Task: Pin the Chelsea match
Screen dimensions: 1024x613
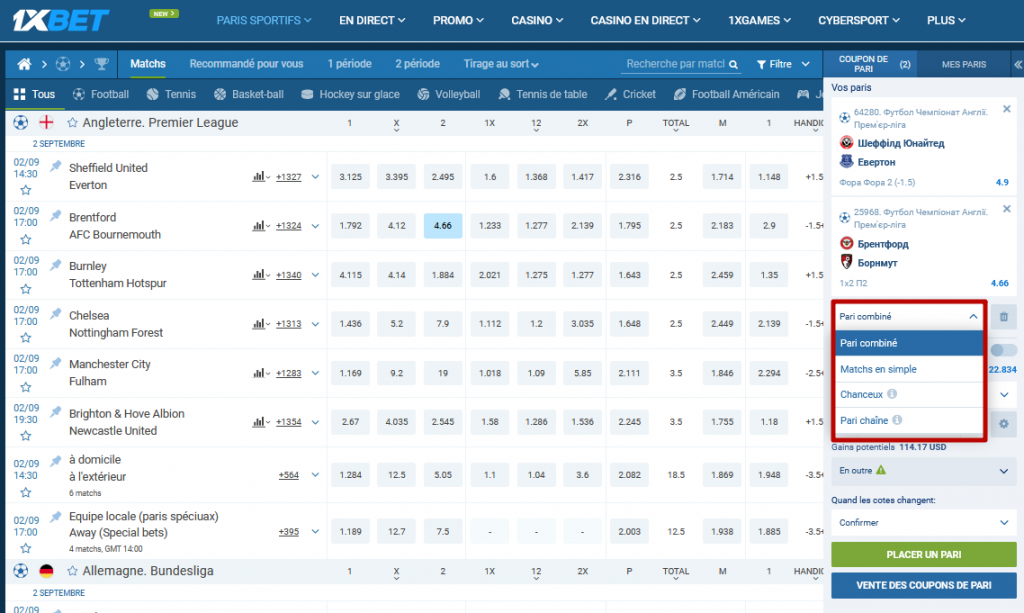Action: [56, 313]
